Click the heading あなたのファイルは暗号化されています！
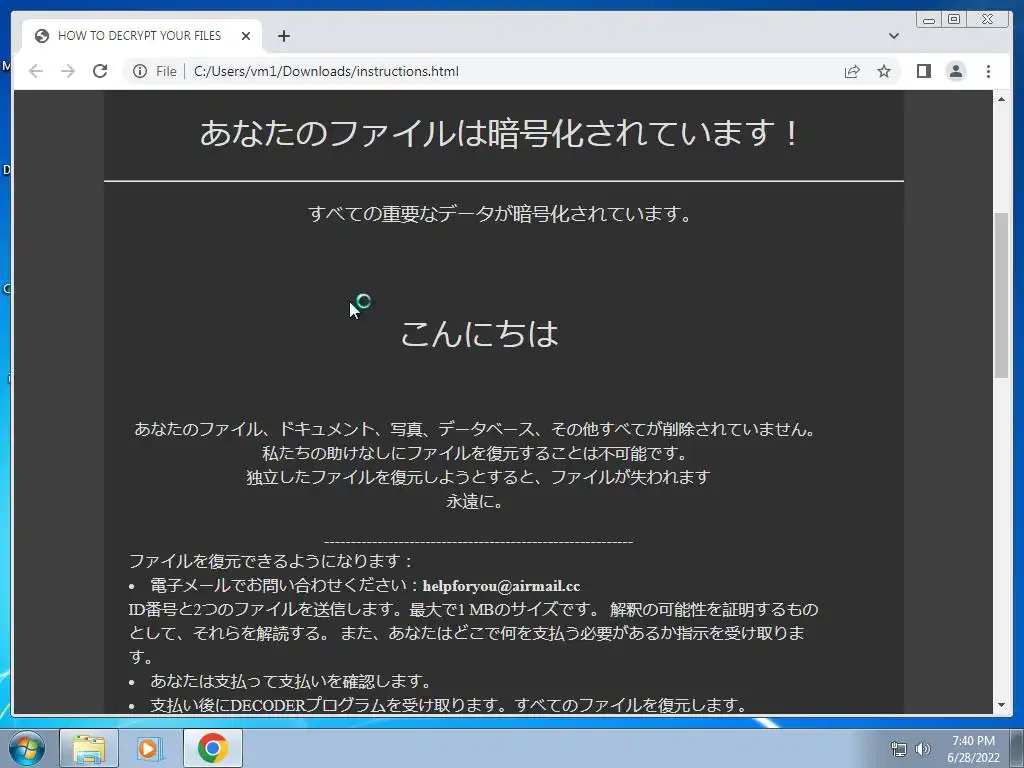The image size is (1024, 768). click(500, 133)
